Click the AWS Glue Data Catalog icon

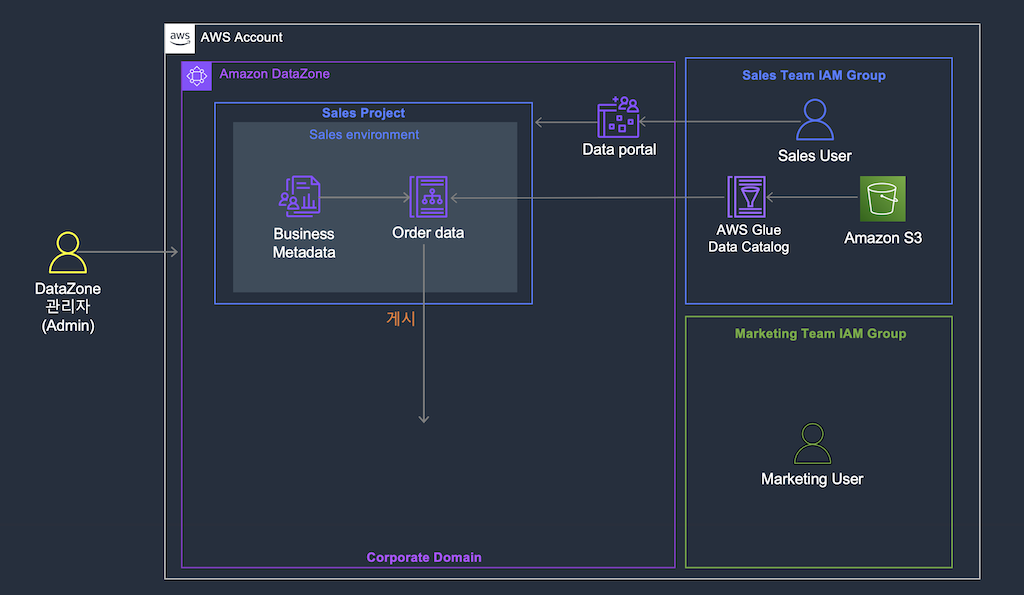[x=746, y=197]
